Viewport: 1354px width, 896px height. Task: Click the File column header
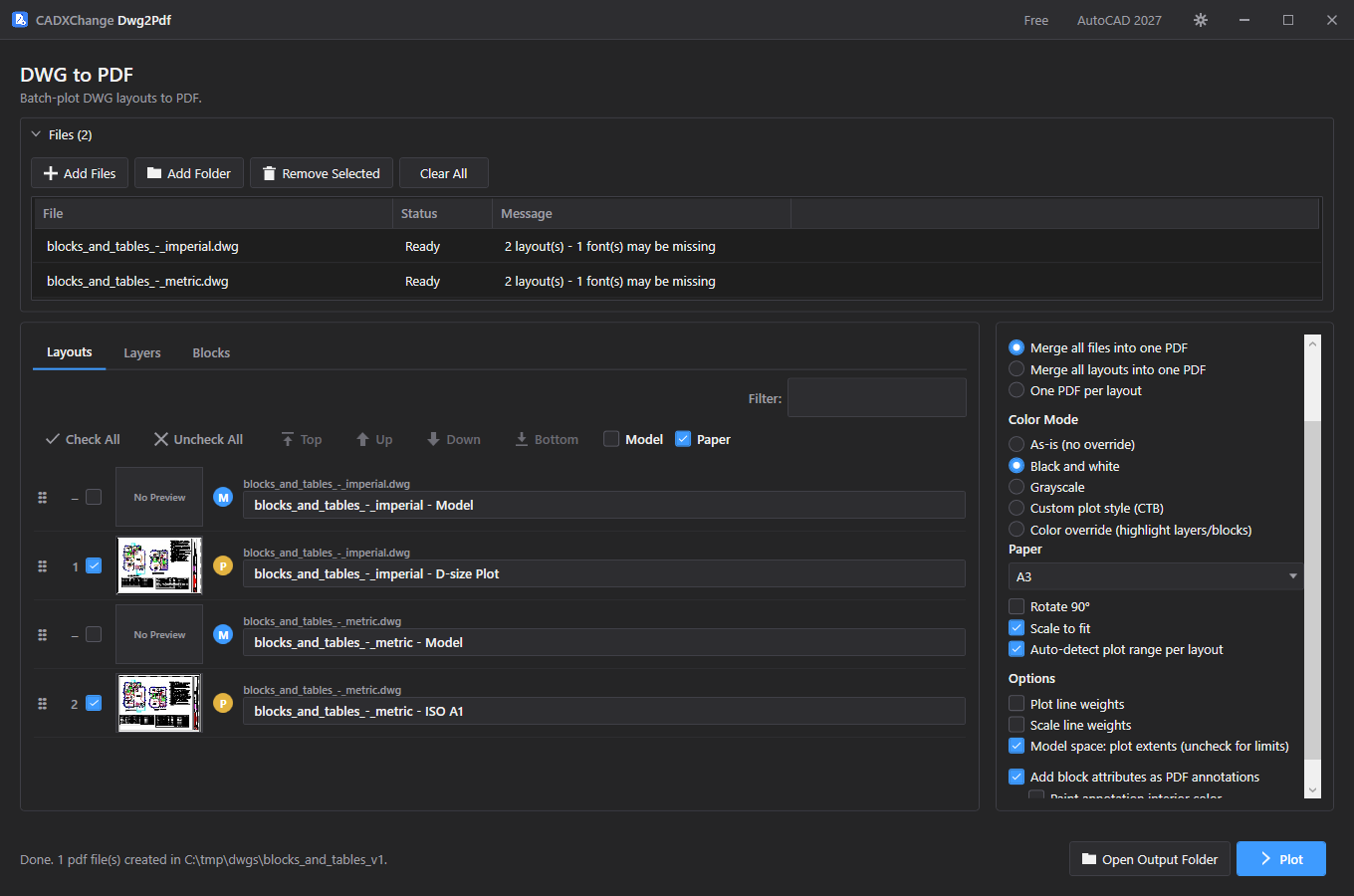[213, 213]
